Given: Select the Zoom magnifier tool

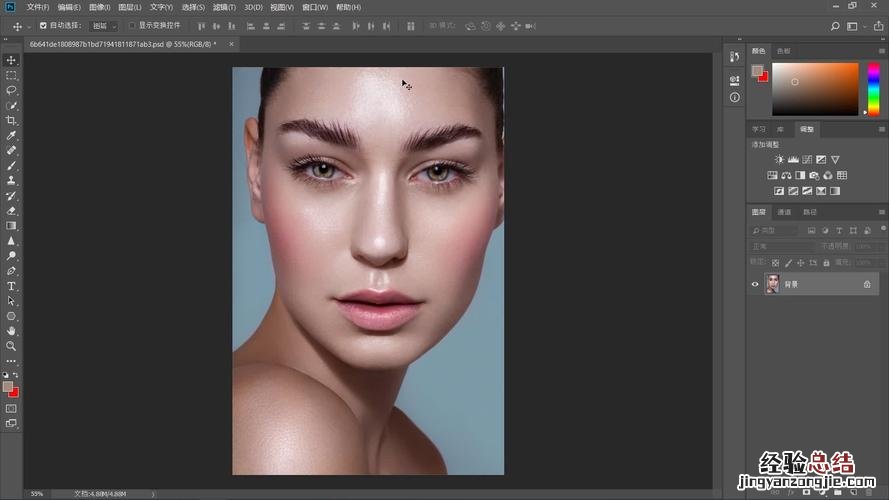Looking at the screenshot, I should 11,345.
